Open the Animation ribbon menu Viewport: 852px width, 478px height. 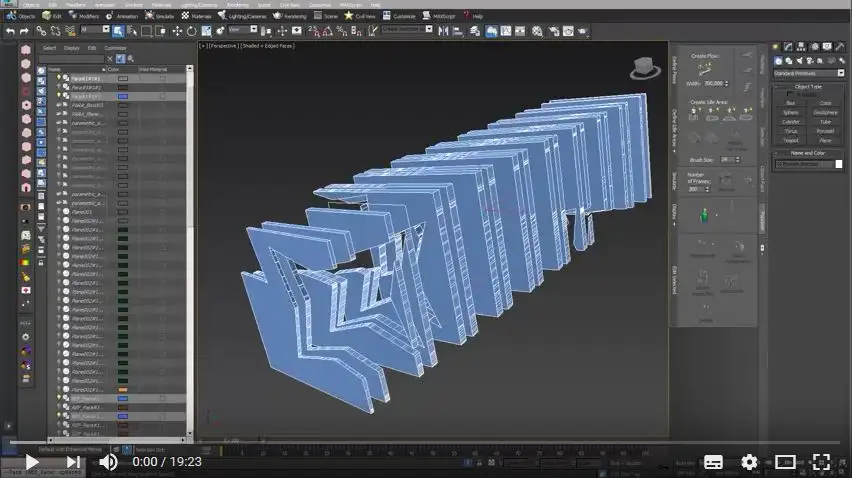tap(122, 16)
